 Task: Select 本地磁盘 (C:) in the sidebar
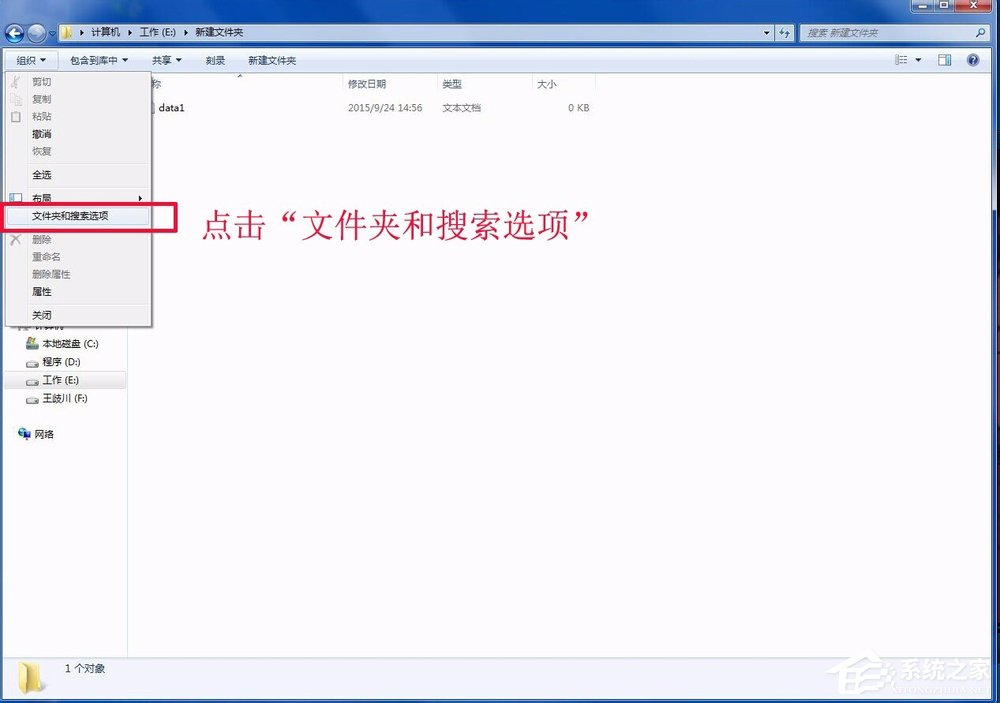click(x=65, y=343)
